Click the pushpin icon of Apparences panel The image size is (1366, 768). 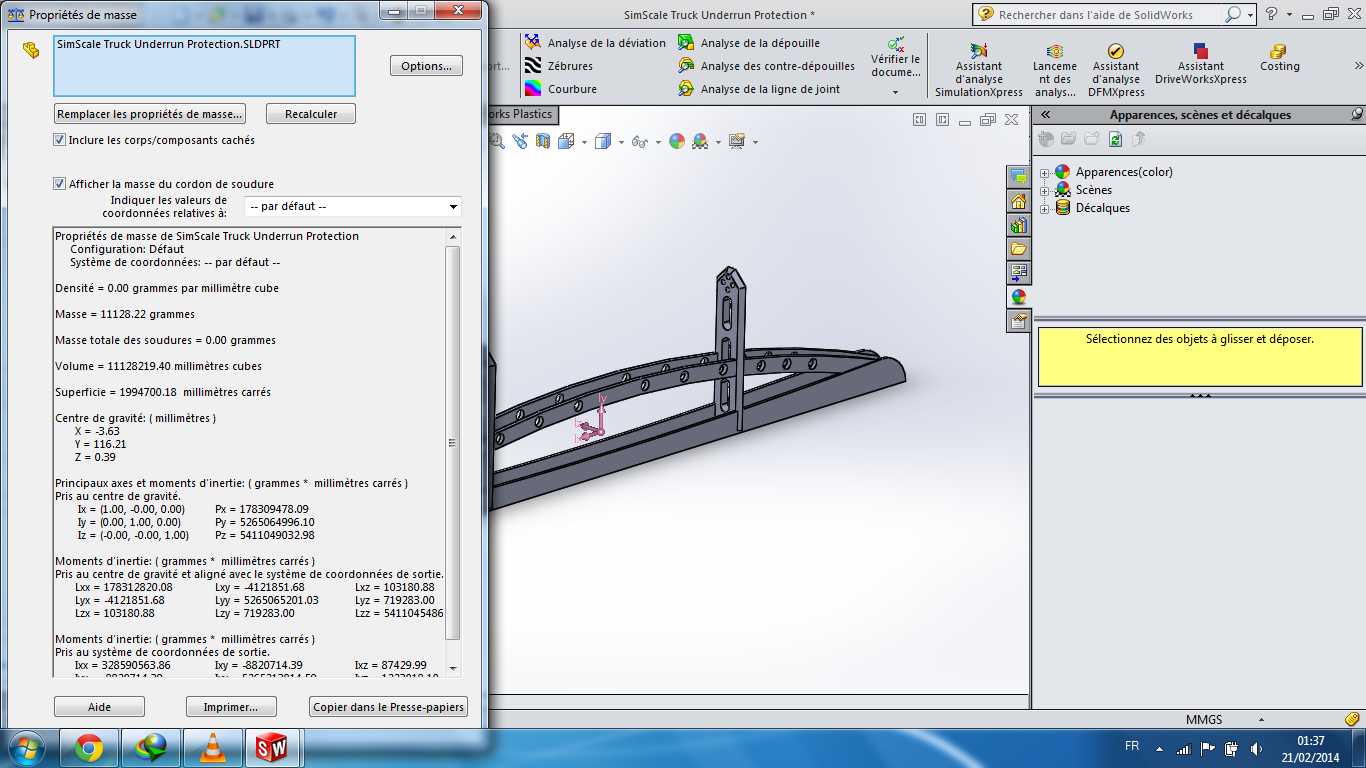pyautogui.click(x=1356, y=114)
